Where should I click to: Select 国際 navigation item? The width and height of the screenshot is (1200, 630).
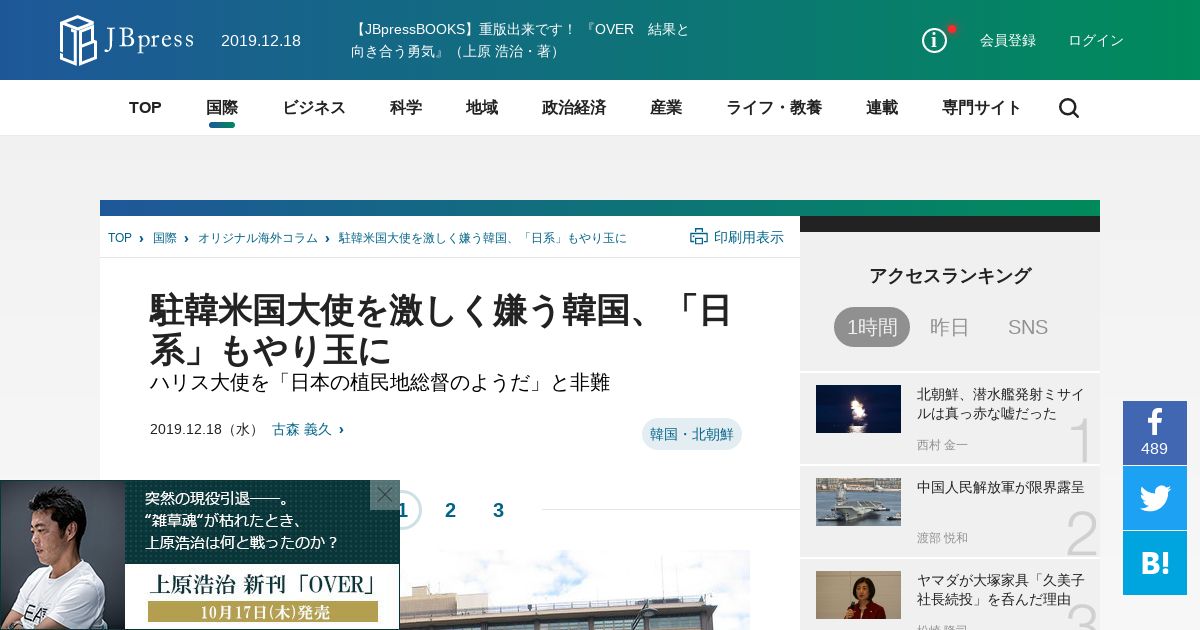(222, 108)
